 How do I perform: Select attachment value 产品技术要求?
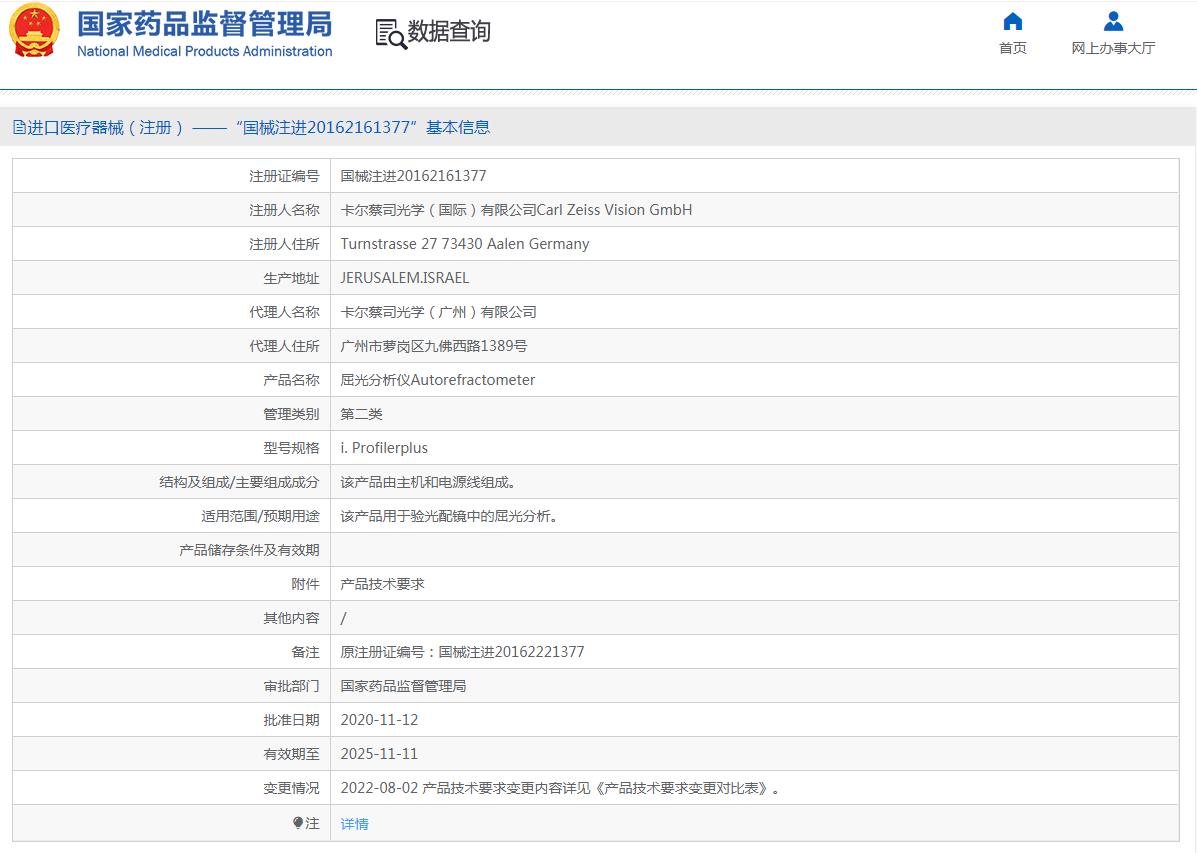pos(382,584)
